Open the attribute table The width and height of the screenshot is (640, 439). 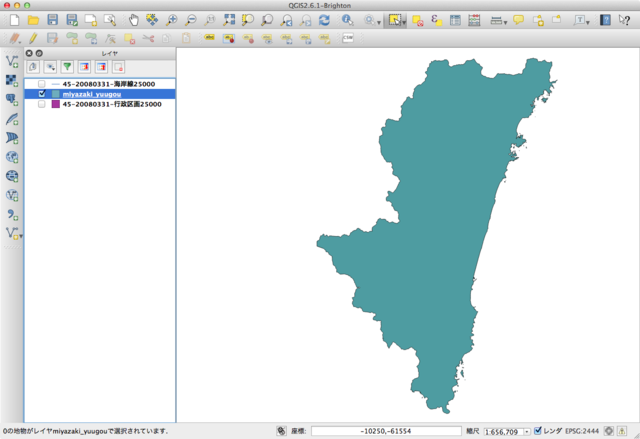click(455, 20)
